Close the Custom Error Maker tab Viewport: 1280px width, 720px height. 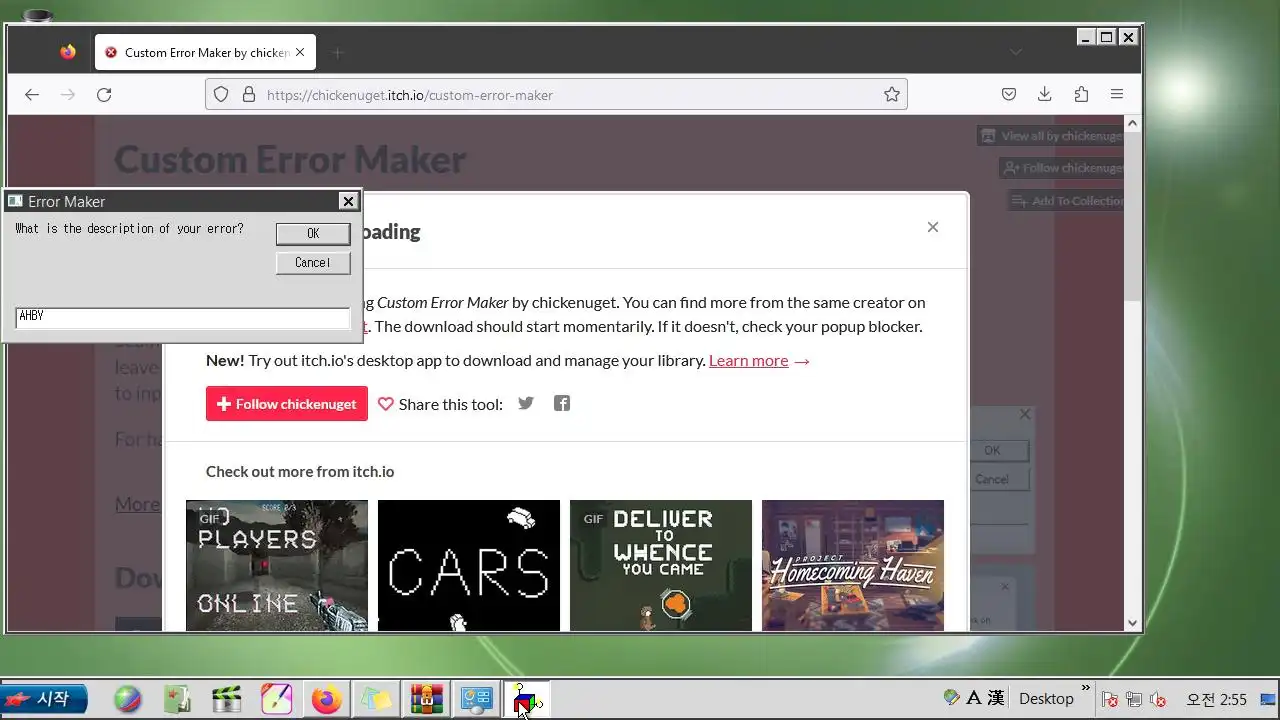(300, 52)
